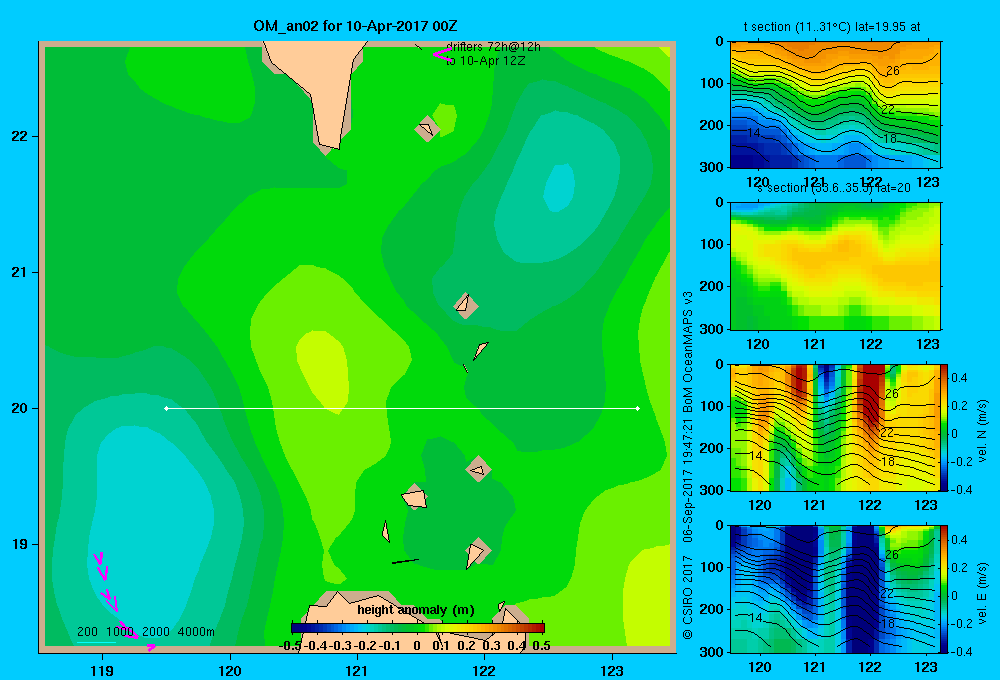Click longitude label 119 on the main map
Viewport: 1000px width, 680px height.
pos(102,670)
